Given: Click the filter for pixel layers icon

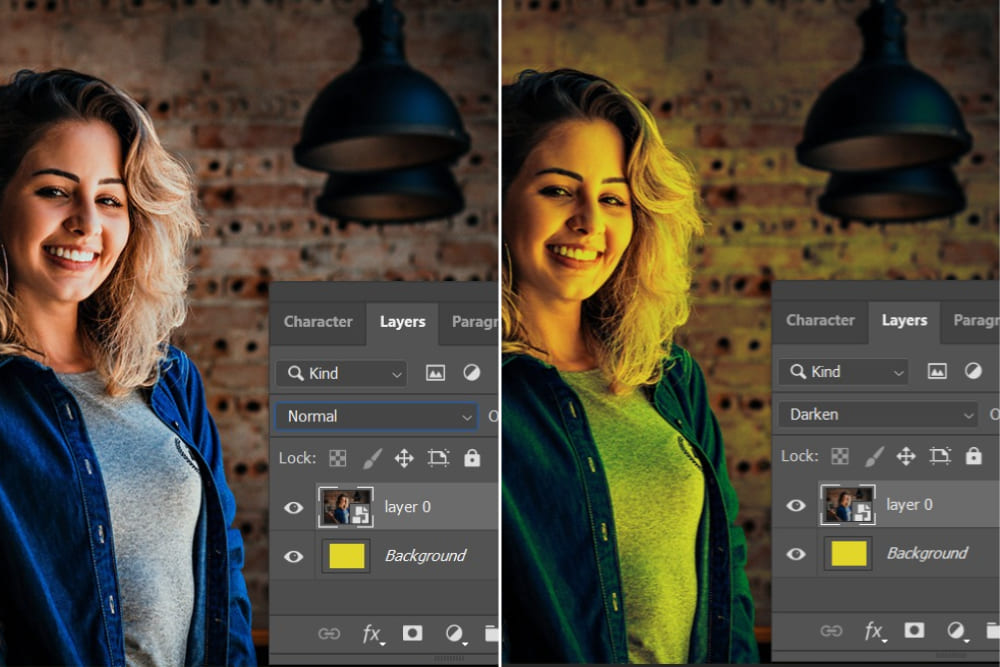Looking at the screenshot, I should tap(435, 372).
